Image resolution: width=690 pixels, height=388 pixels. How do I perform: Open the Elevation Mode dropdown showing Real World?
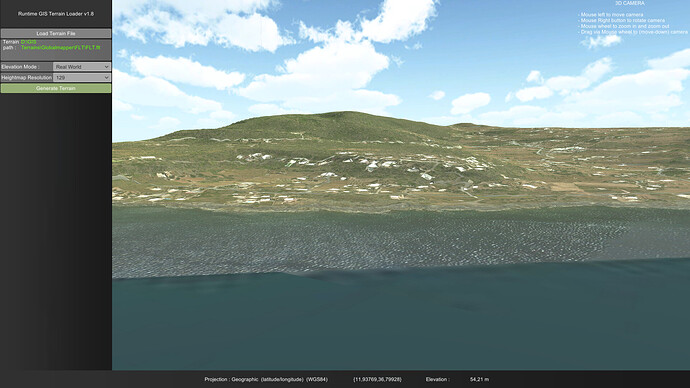82,67
